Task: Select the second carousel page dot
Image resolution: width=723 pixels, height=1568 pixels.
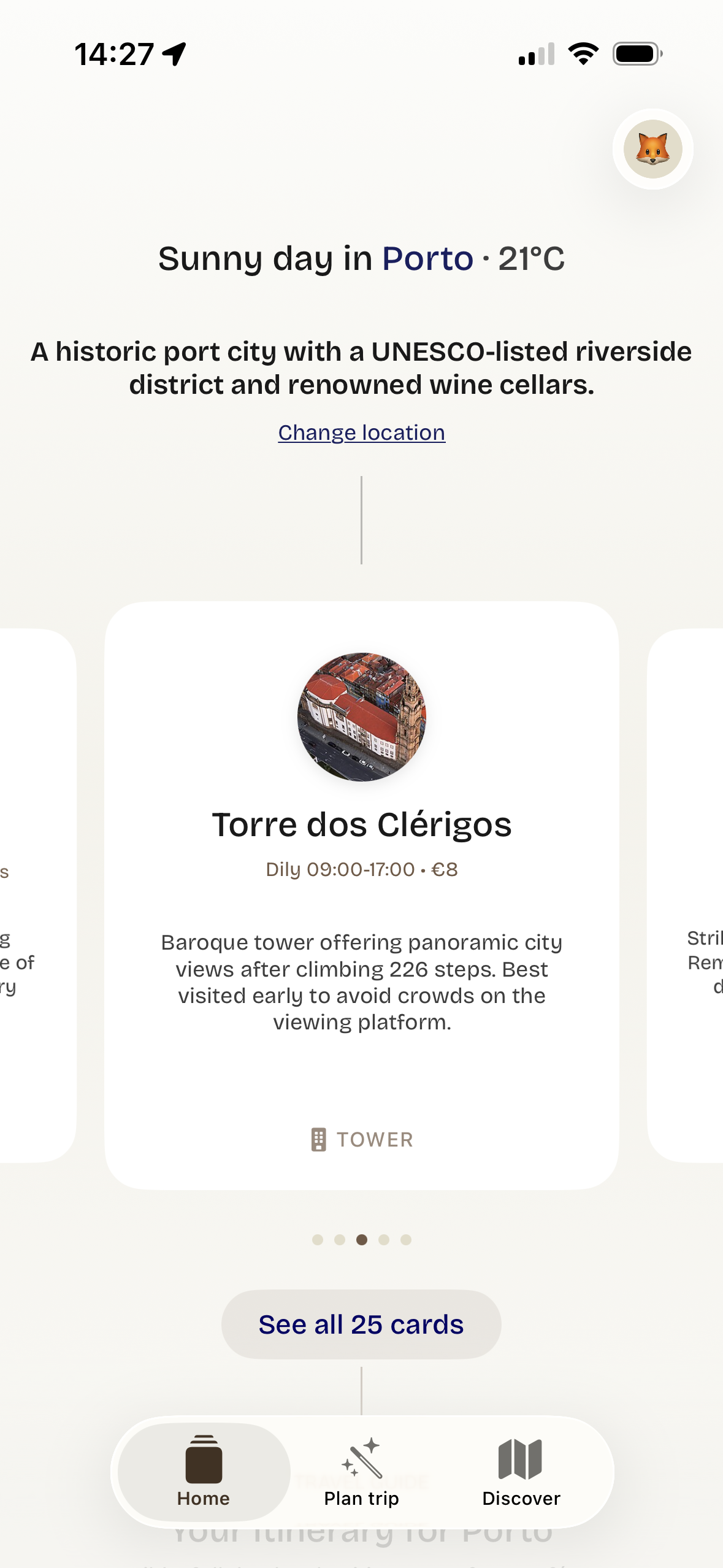Action: 340,1240
